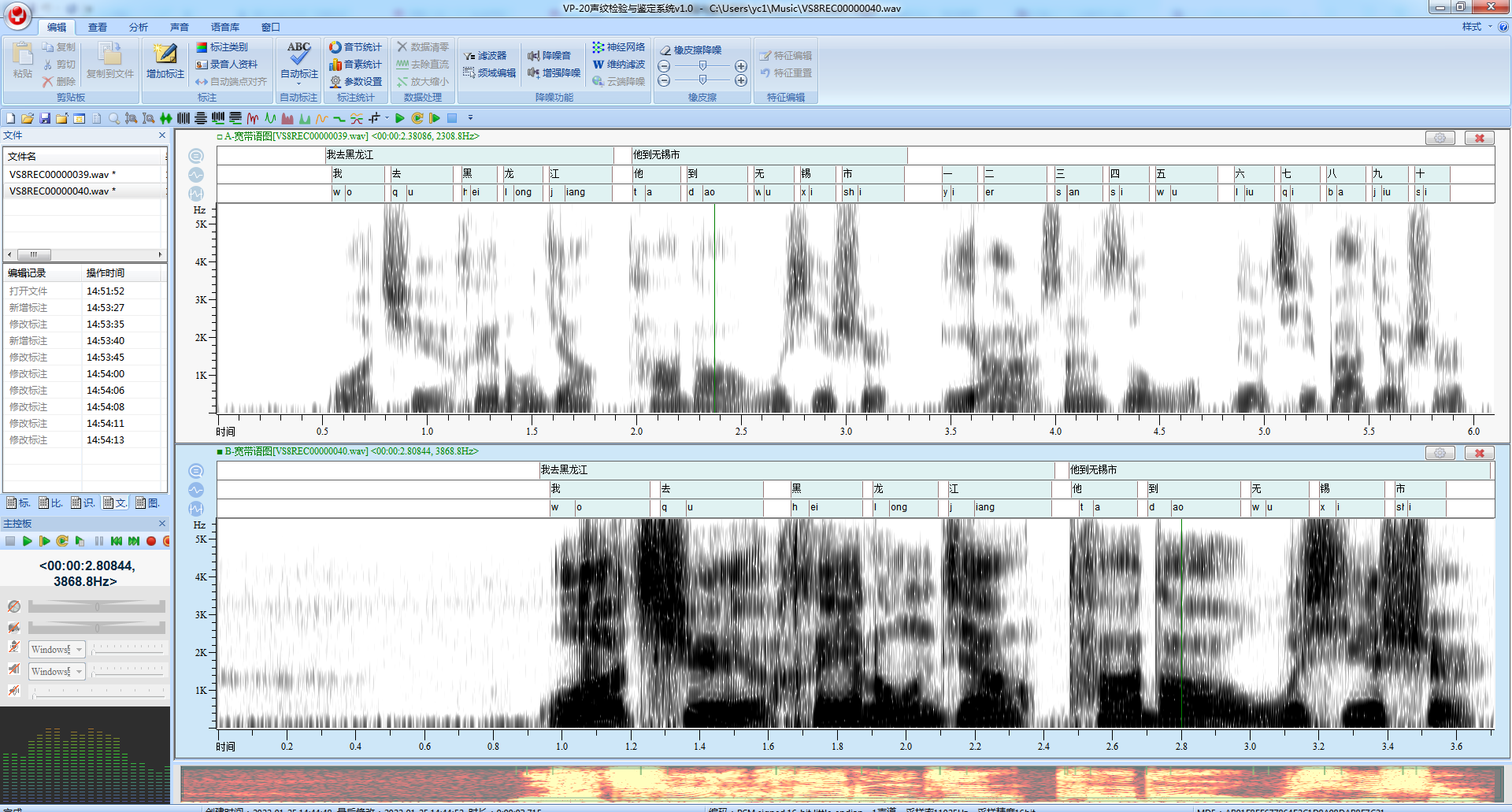Screen dimensions: 1512x812
Task: Expand the cursor tool dropdown arrow
Action: tap(387, 118)
